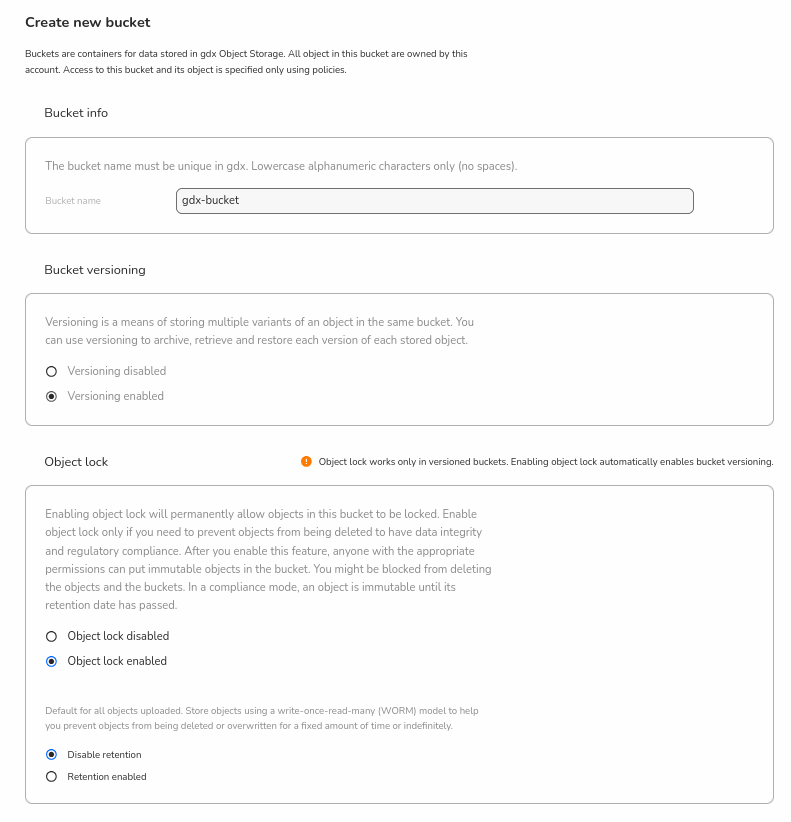Enable retention with the Retention enabled option
The image size is (791, 822).
coord(52,777)
